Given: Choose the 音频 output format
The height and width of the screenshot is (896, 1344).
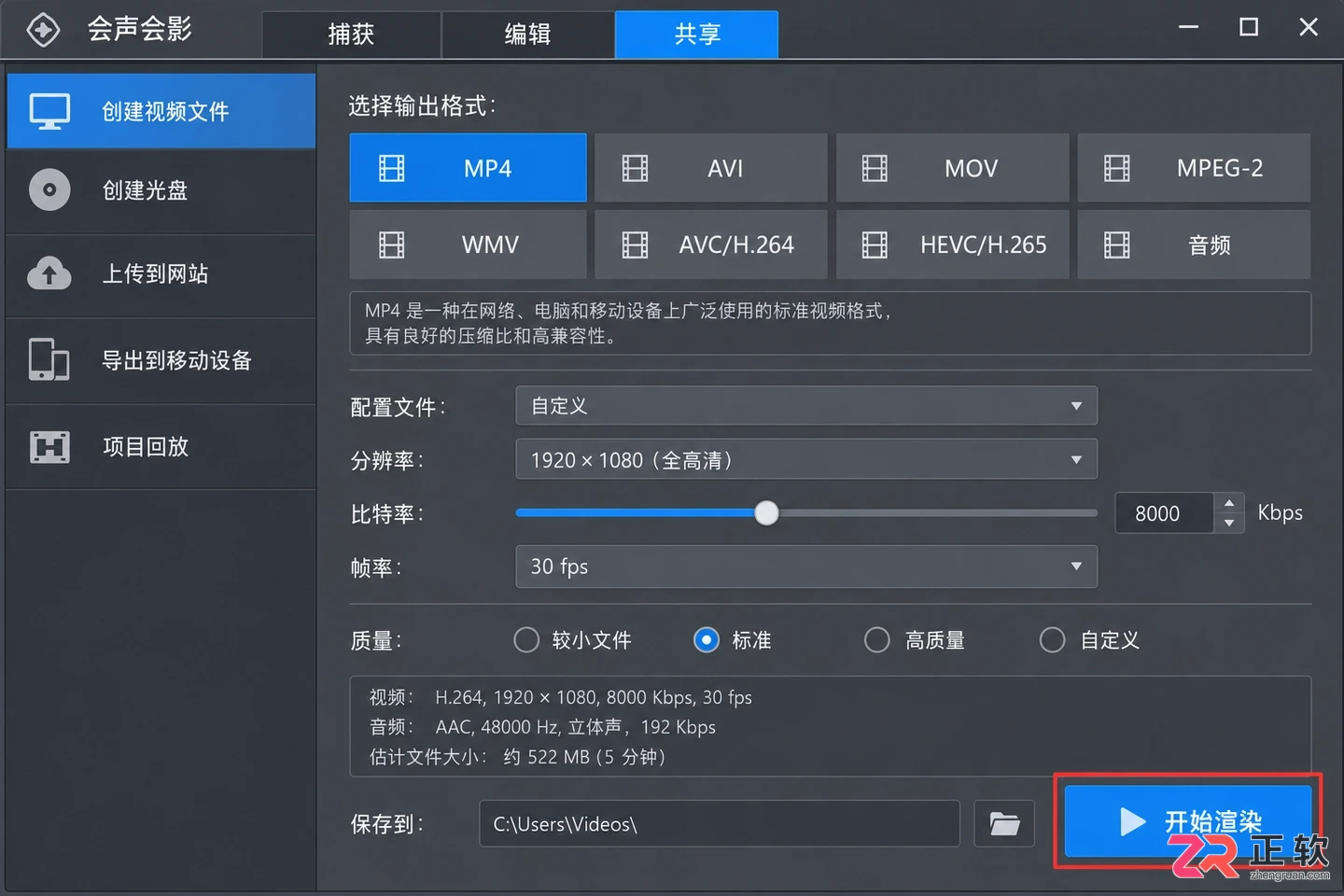Looking at the screenshot, I should (1194, 245).
